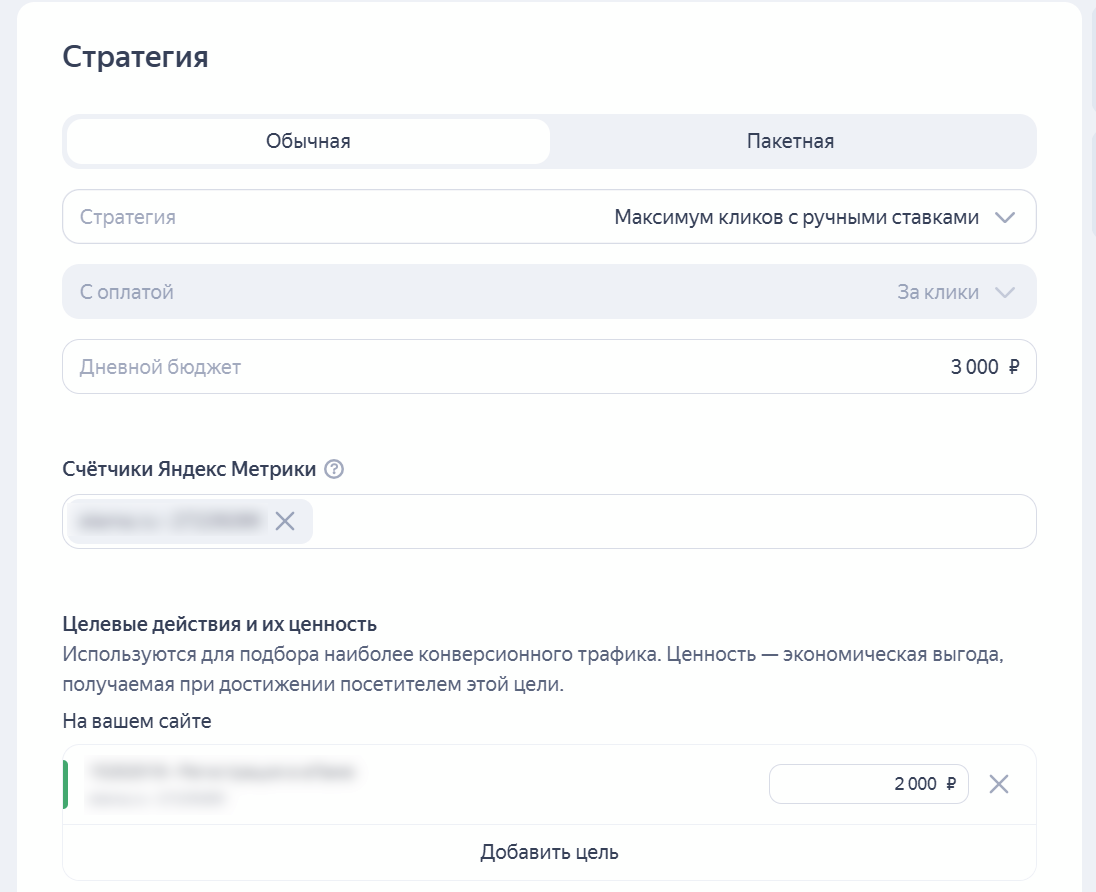Click the Дневной бюджет field showing 3 000 ₽
1096x892 pixels.
click(x=550, y=366)
